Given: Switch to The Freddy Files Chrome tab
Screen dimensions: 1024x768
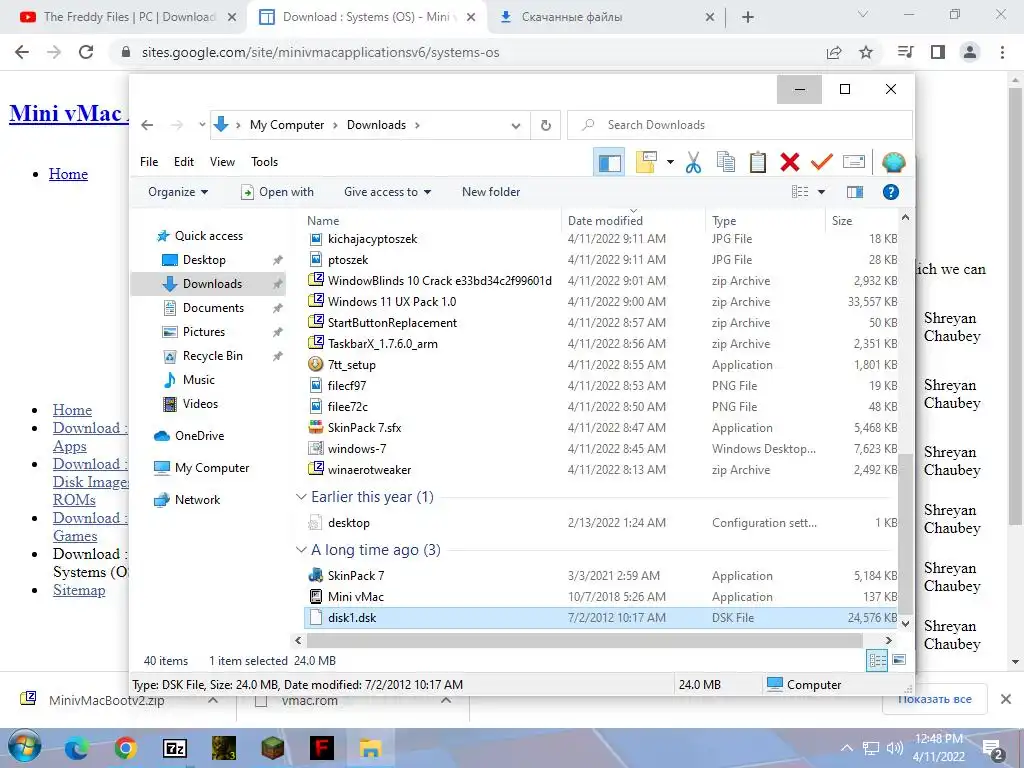Looking at the screenshot, I should coord(129,17).
